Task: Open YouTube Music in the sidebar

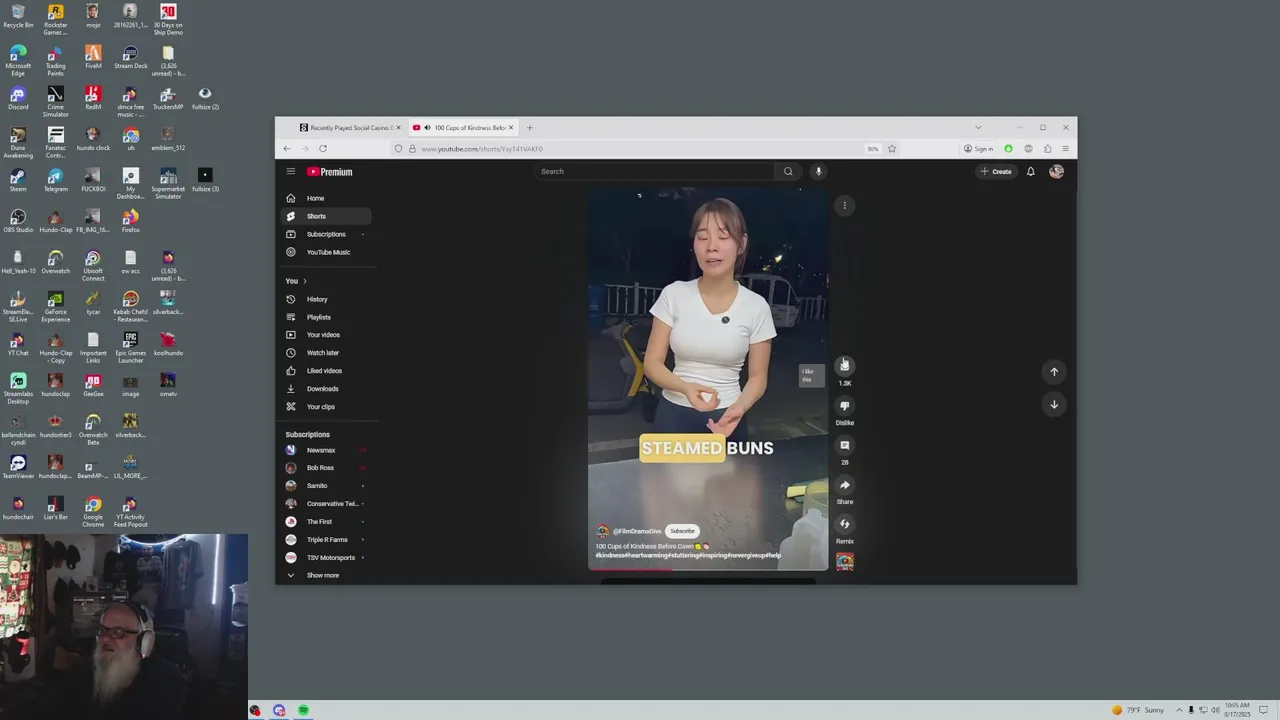Action: 325,252
